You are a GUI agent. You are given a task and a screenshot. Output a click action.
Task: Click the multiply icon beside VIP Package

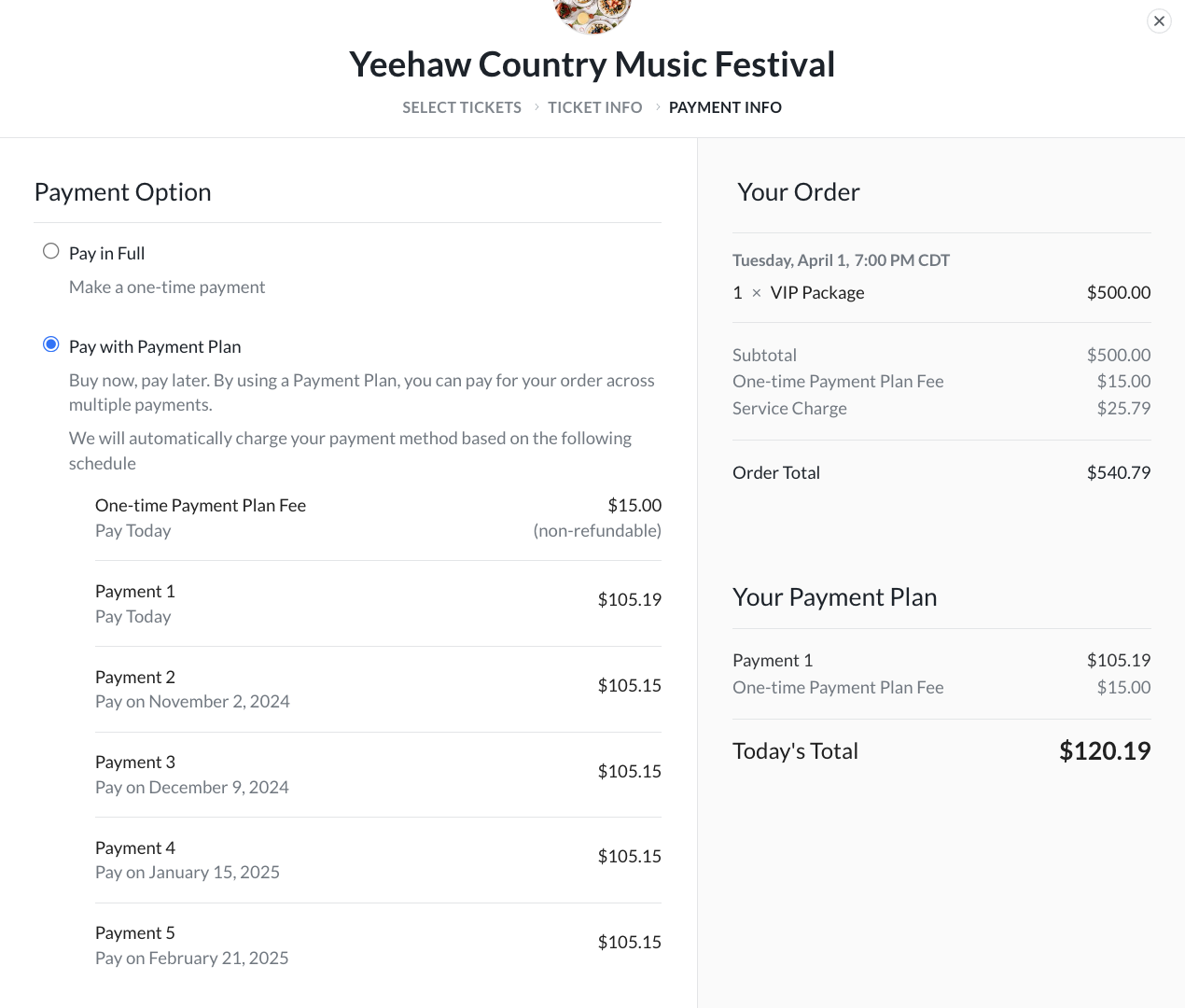[x=757, y=293]
